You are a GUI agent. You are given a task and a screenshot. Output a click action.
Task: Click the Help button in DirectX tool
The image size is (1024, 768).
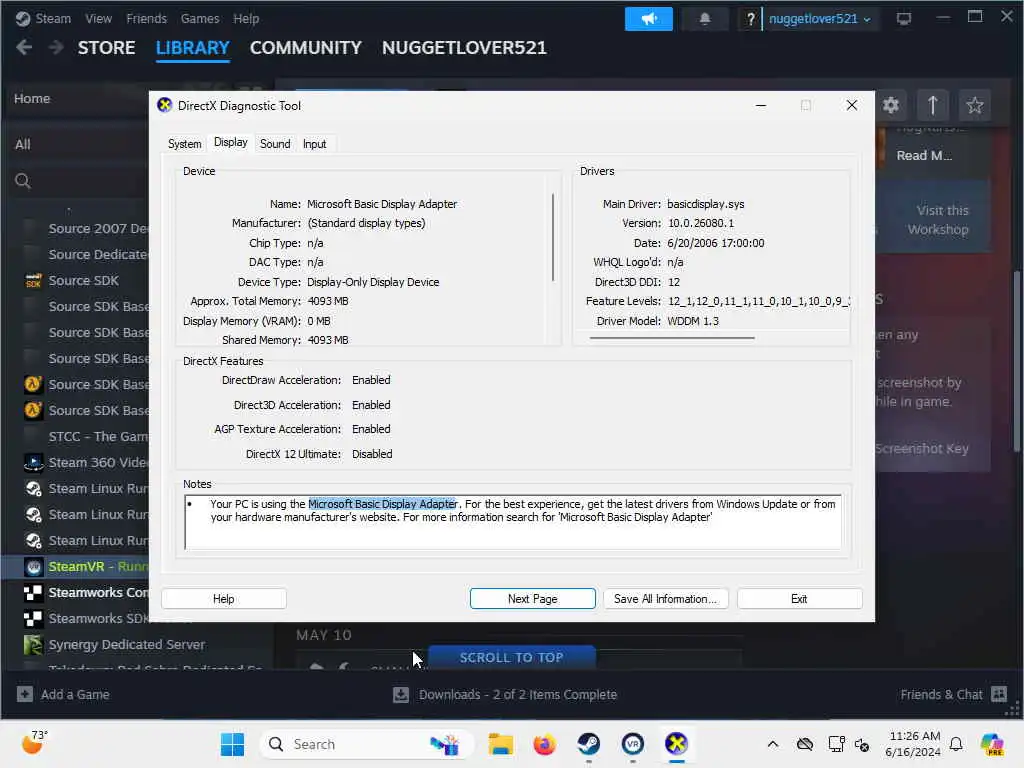(223, 599)
